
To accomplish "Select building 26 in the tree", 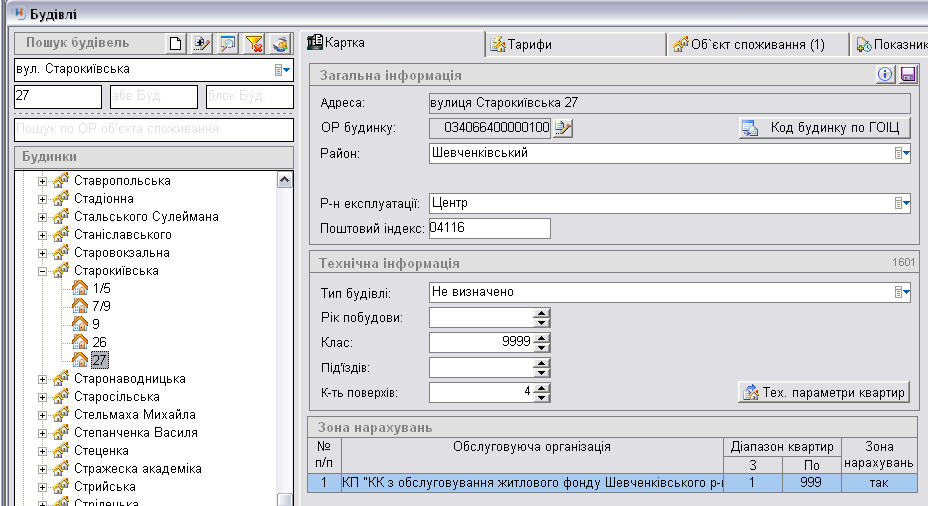I will point(99,342).
